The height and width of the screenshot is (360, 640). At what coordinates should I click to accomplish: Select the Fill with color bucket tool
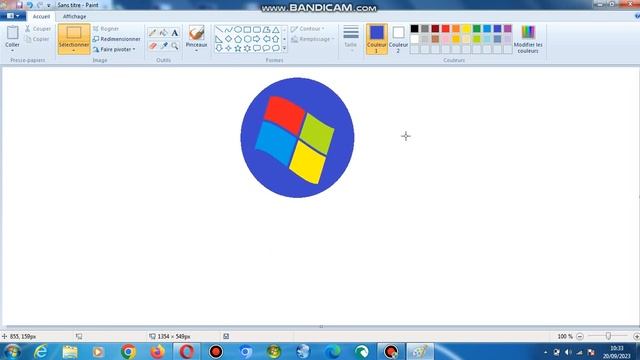(164, 33)
